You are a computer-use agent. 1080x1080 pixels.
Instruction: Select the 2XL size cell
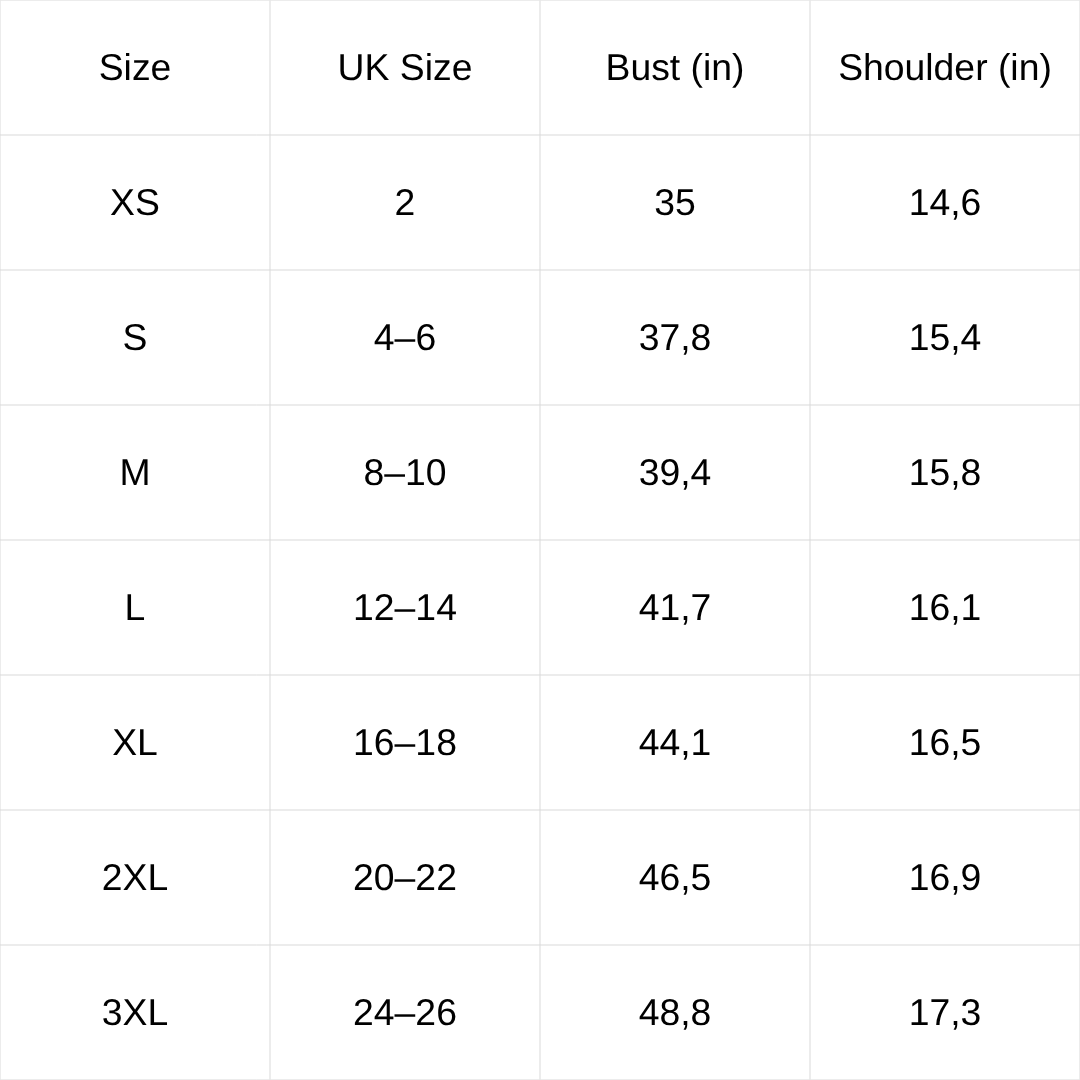tap(135, 878)
